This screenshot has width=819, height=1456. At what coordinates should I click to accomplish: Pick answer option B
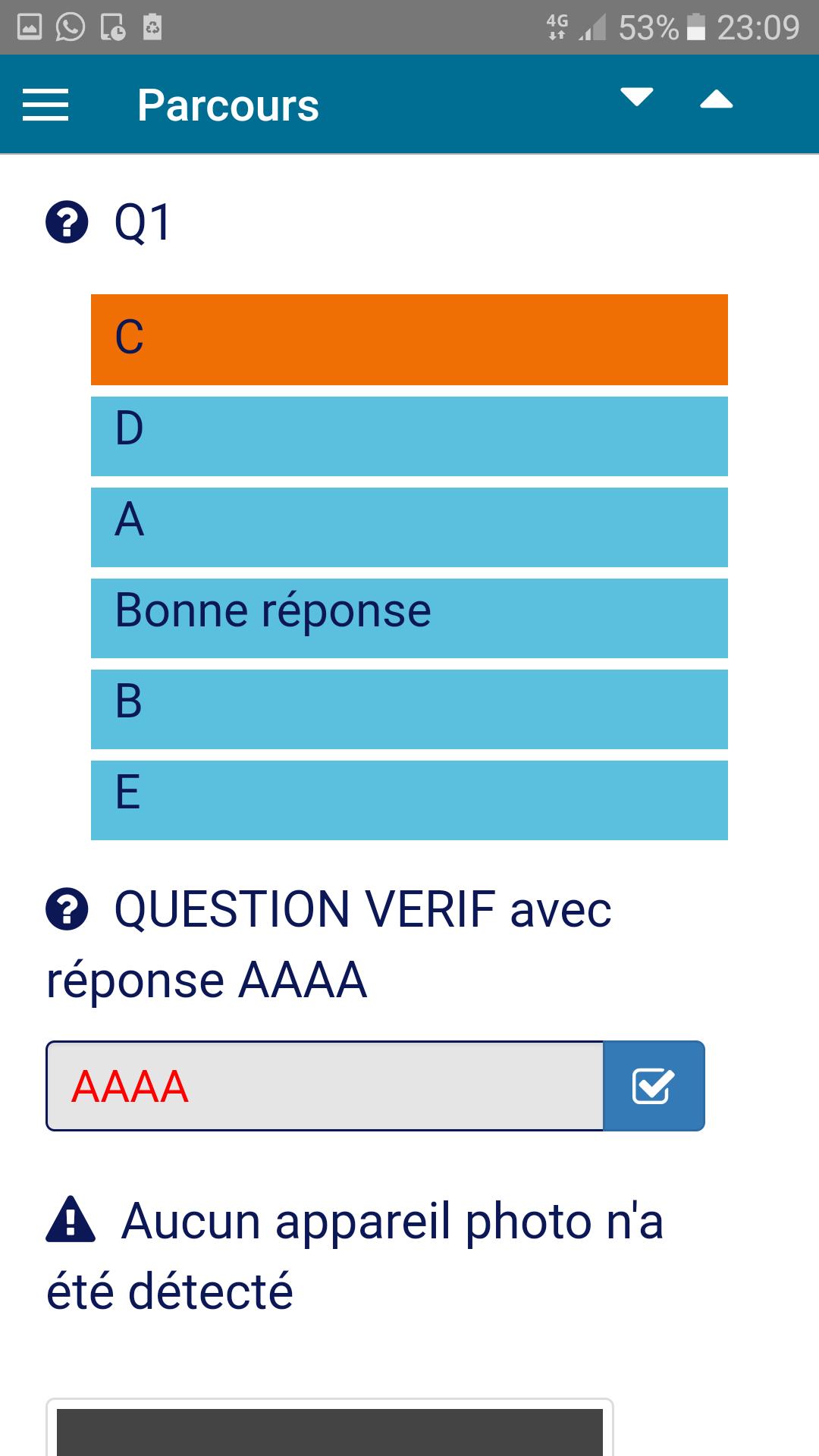(x=409, y=709)
